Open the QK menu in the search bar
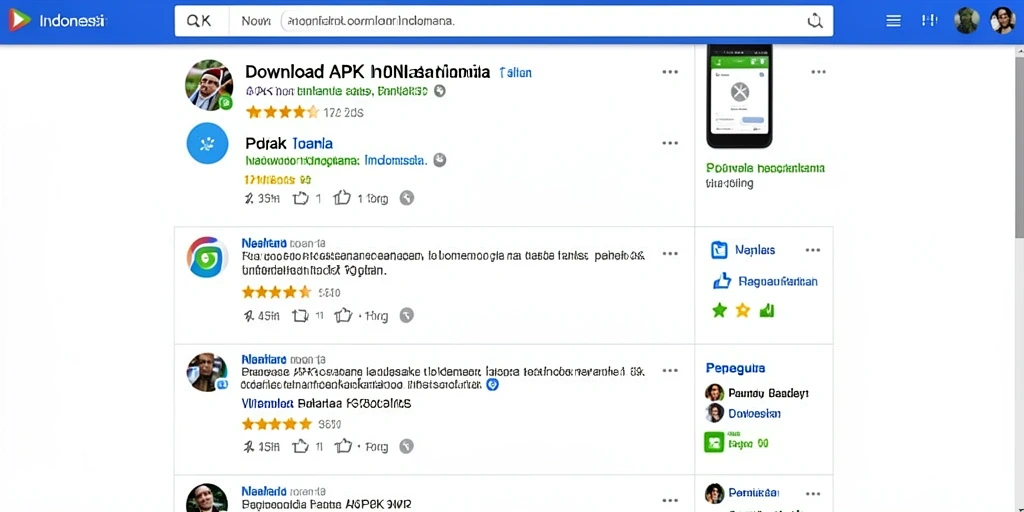Viewport: 1024px width, 512px height. (199, 21)
